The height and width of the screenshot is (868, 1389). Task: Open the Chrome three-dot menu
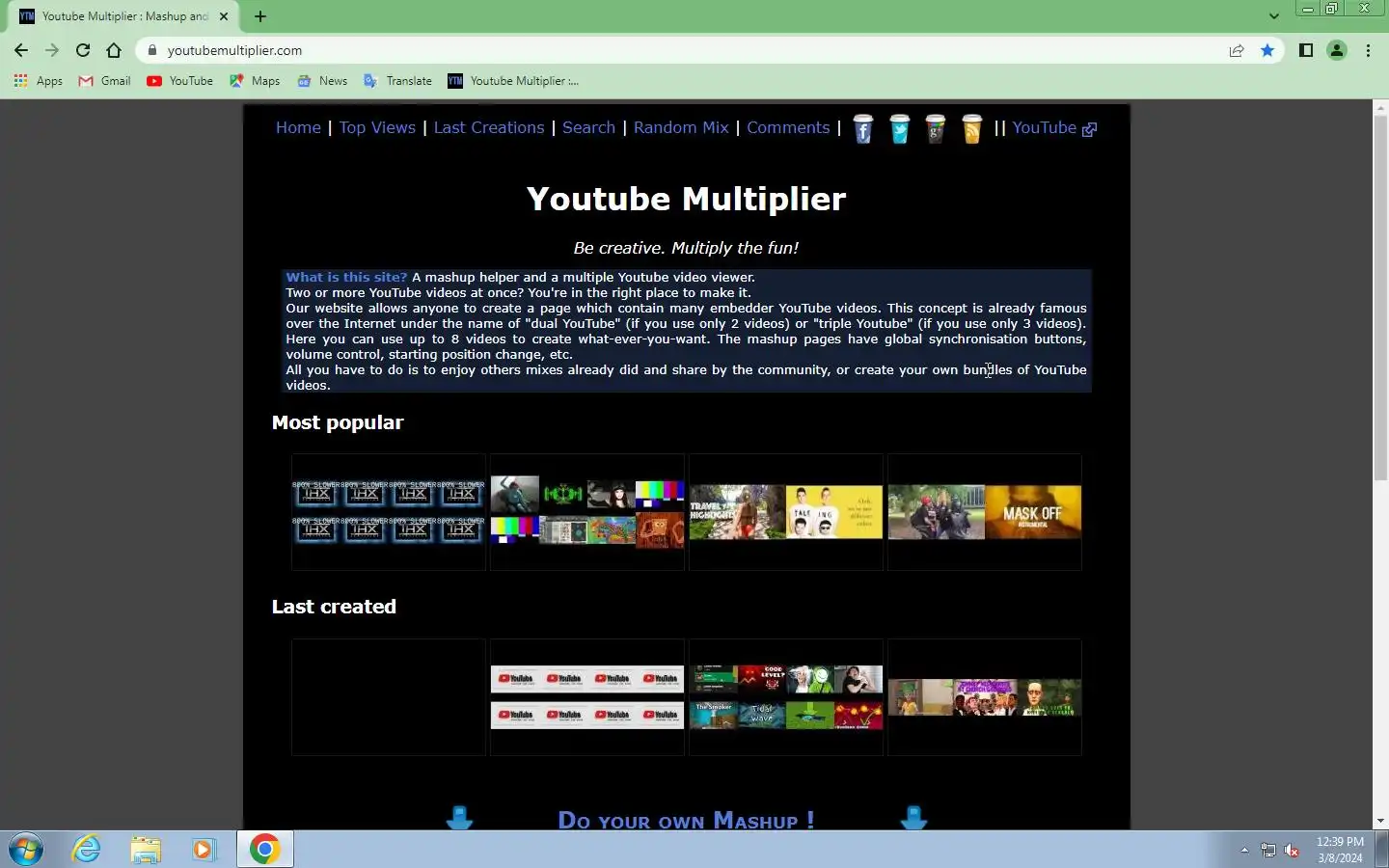1368,50
